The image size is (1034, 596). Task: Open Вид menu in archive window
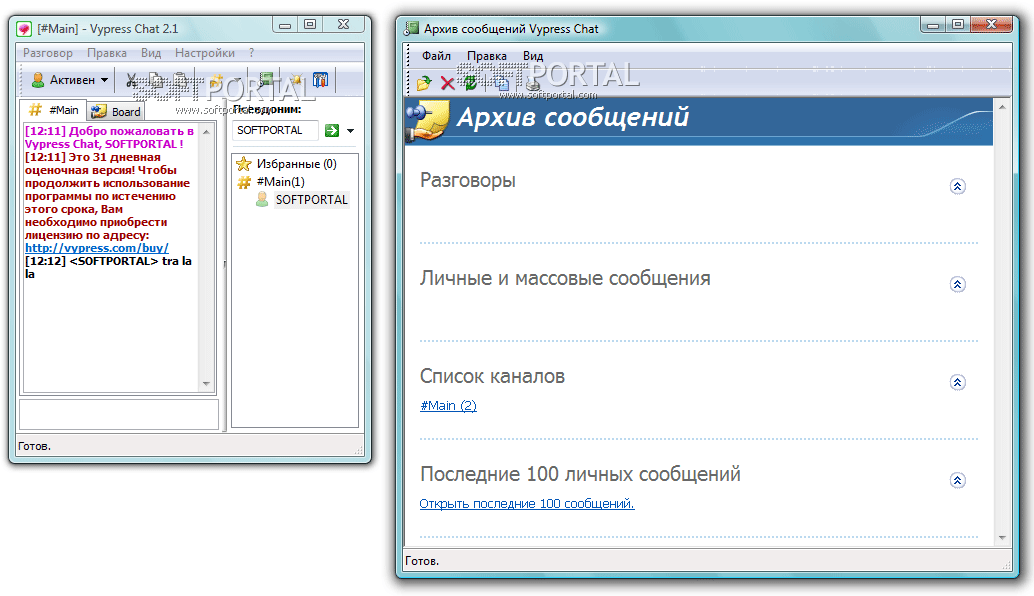533,56
